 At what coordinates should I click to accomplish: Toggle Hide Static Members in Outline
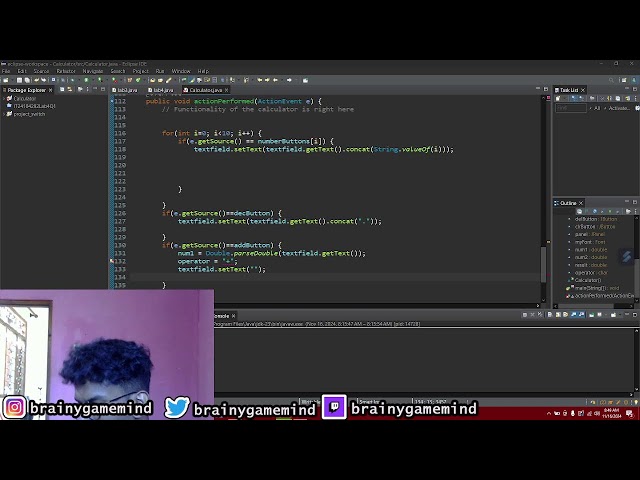pos(602,211)
